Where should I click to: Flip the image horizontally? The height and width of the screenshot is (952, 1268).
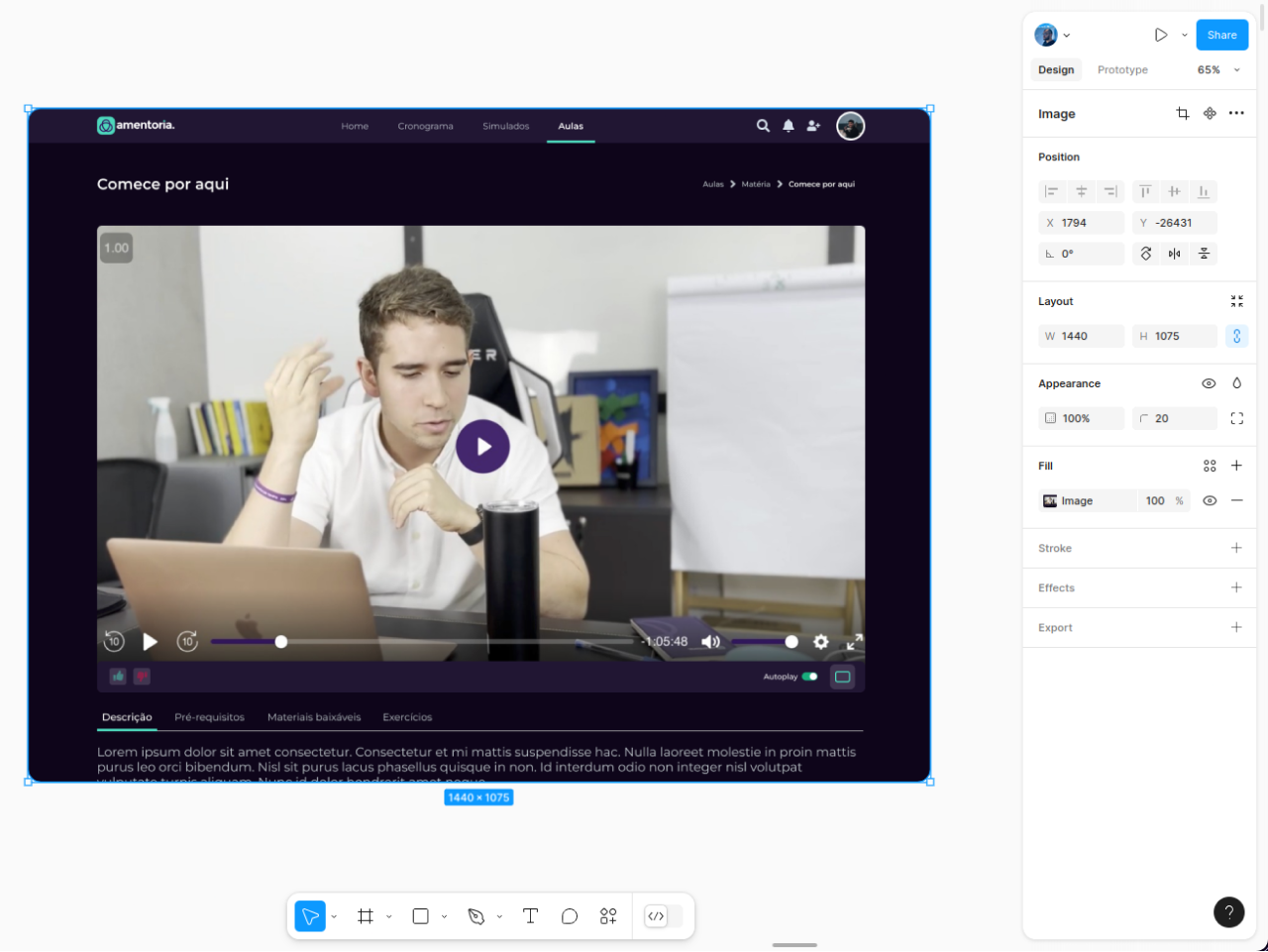tap(1174, 254)
